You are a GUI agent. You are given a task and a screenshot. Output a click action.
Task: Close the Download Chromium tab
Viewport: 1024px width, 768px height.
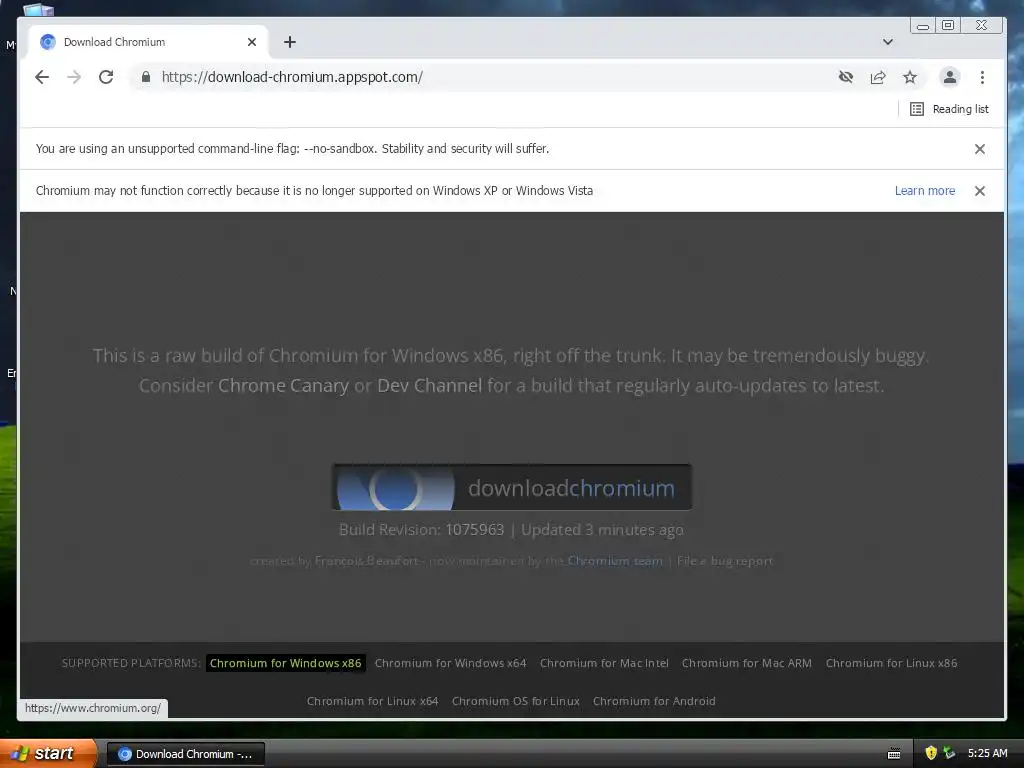click(x=252, y=42)
